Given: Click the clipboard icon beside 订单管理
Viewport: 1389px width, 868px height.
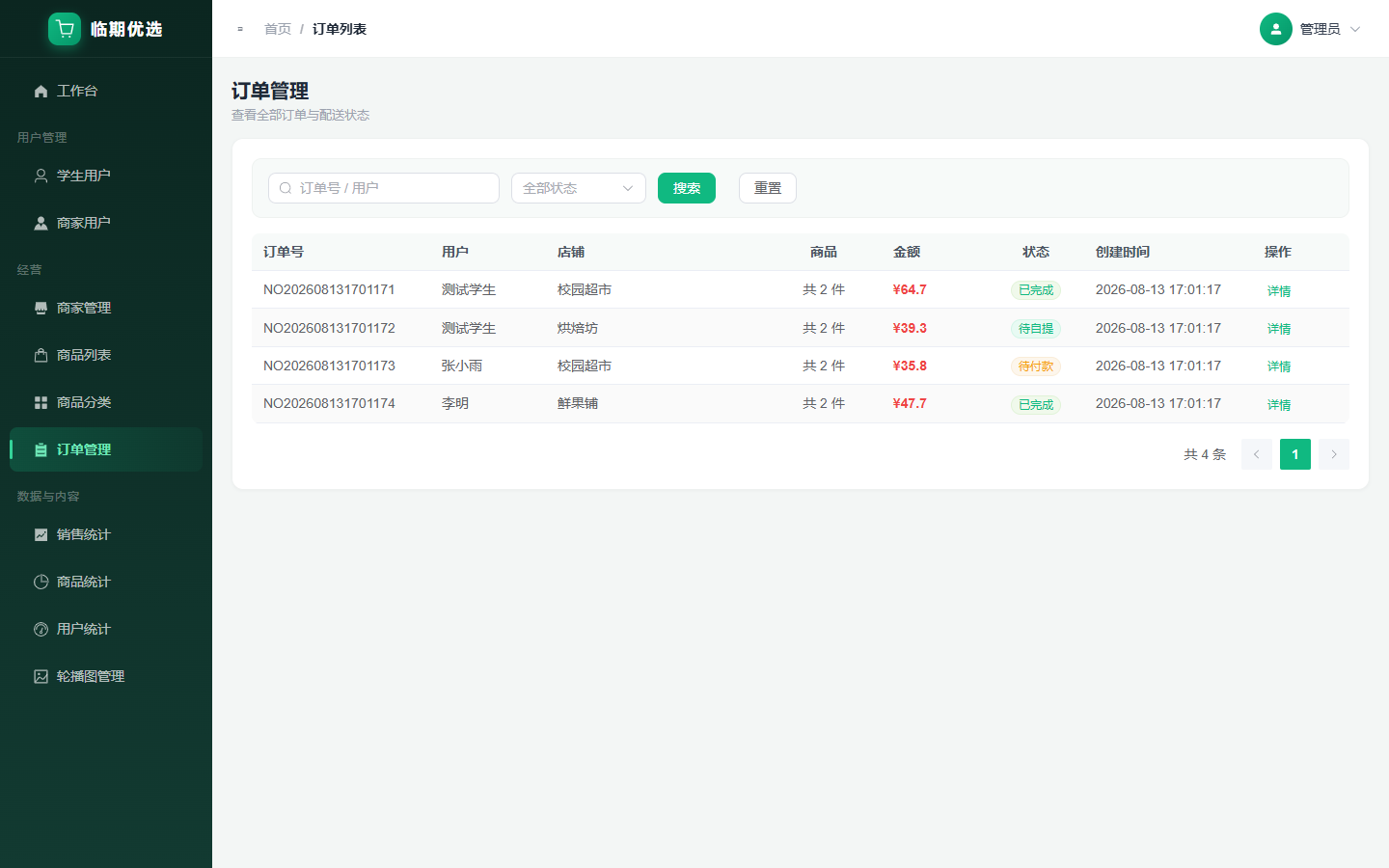Looking at the screenshot, I should (41, 449).
